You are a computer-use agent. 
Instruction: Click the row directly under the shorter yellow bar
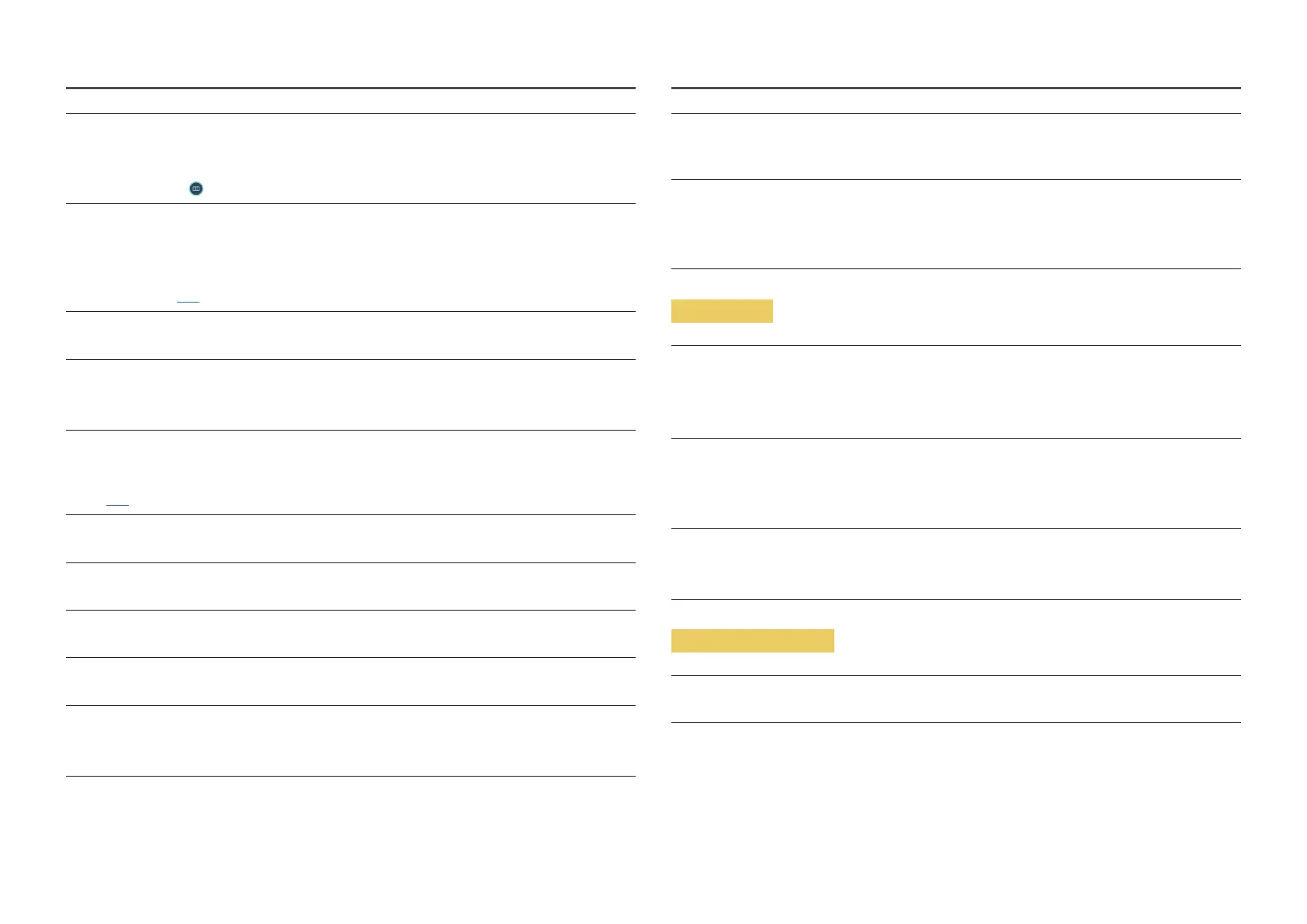tap(955, 392)
